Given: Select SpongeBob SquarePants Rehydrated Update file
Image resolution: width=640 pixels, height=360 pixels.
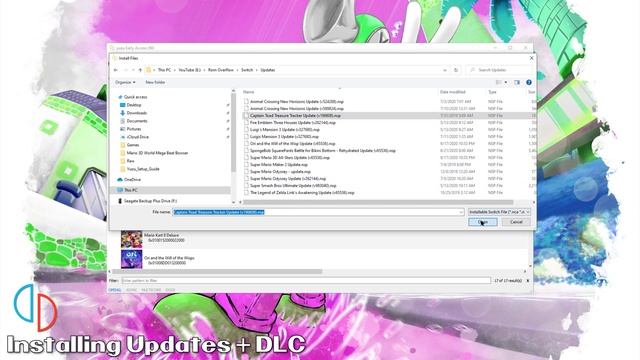Looking at the screenshot, I should [x=322, y=151].
